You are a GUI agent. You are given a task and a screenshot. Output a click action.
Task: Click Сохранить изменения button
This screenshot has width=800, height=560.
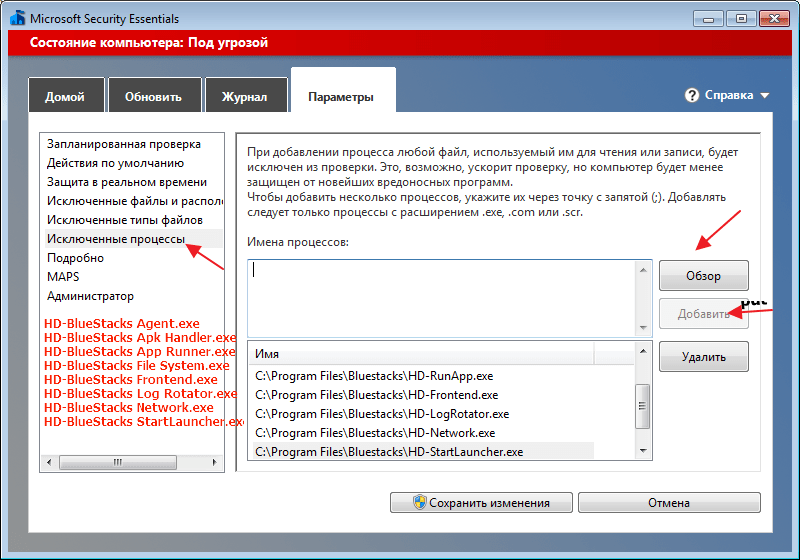click(481, 502)
